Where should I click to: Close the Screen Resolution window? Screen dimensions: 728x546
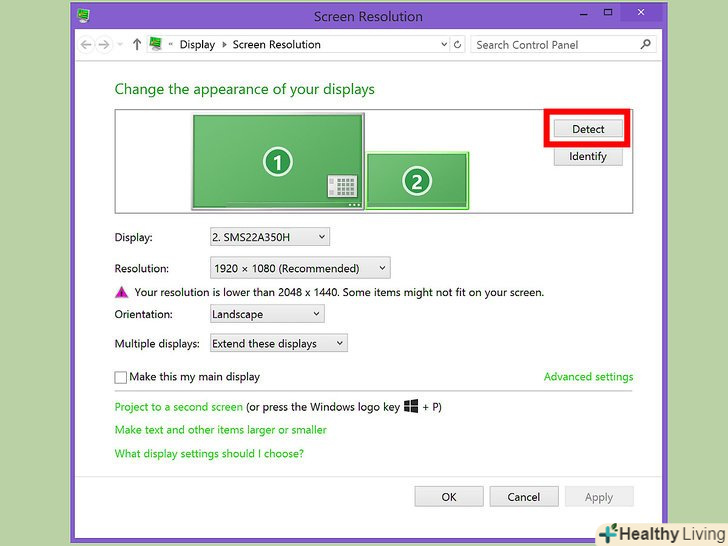(x=641, y=13)
